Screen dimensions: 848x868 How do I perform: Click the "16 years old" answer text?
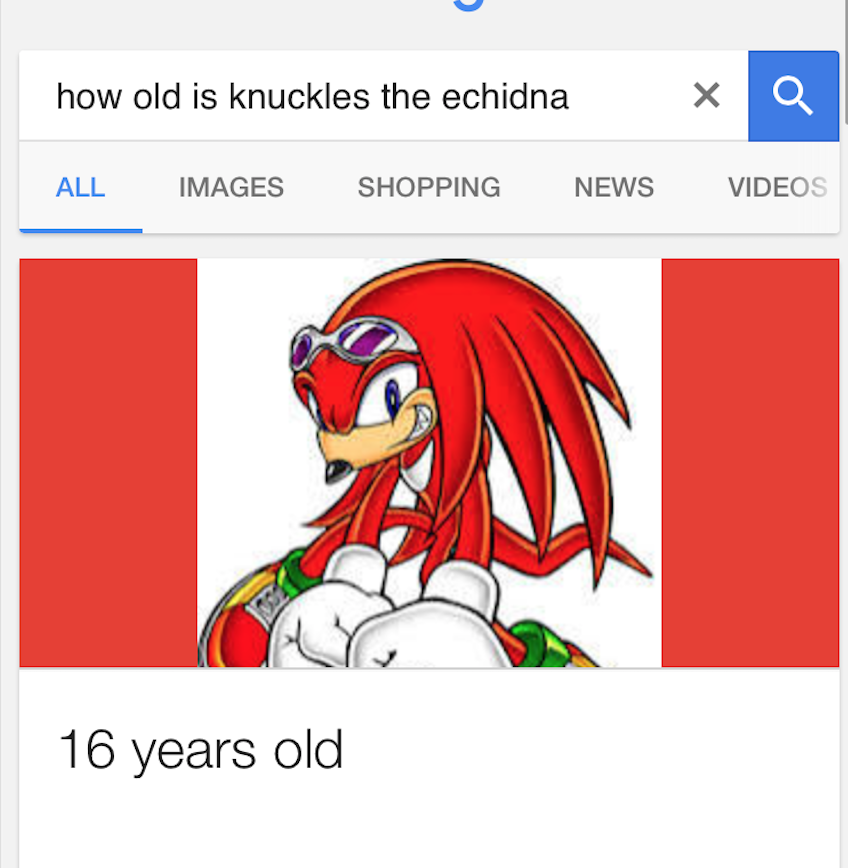(201, 750)
